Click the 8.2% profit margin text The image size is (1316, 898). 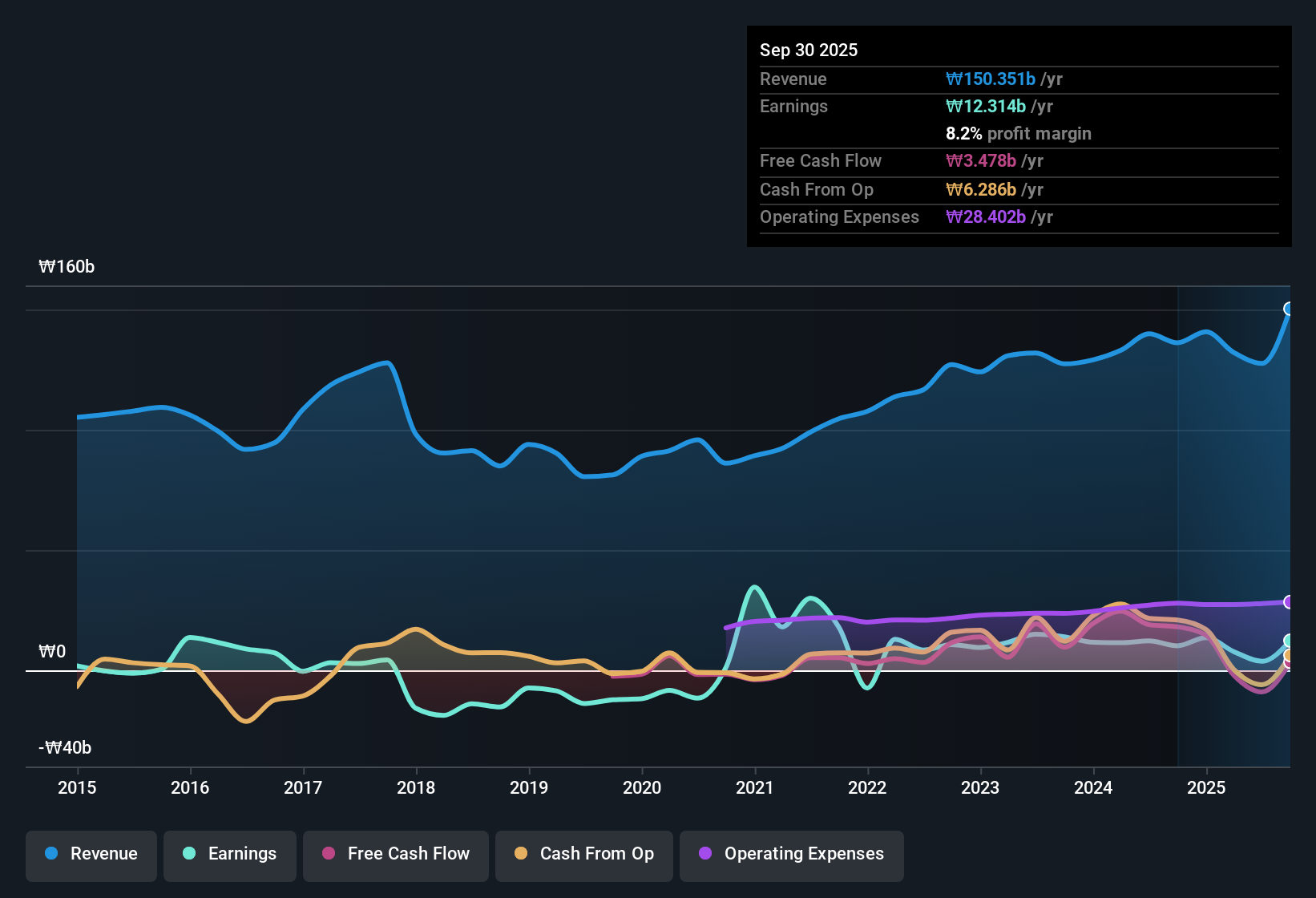(x=1018, y=134)
